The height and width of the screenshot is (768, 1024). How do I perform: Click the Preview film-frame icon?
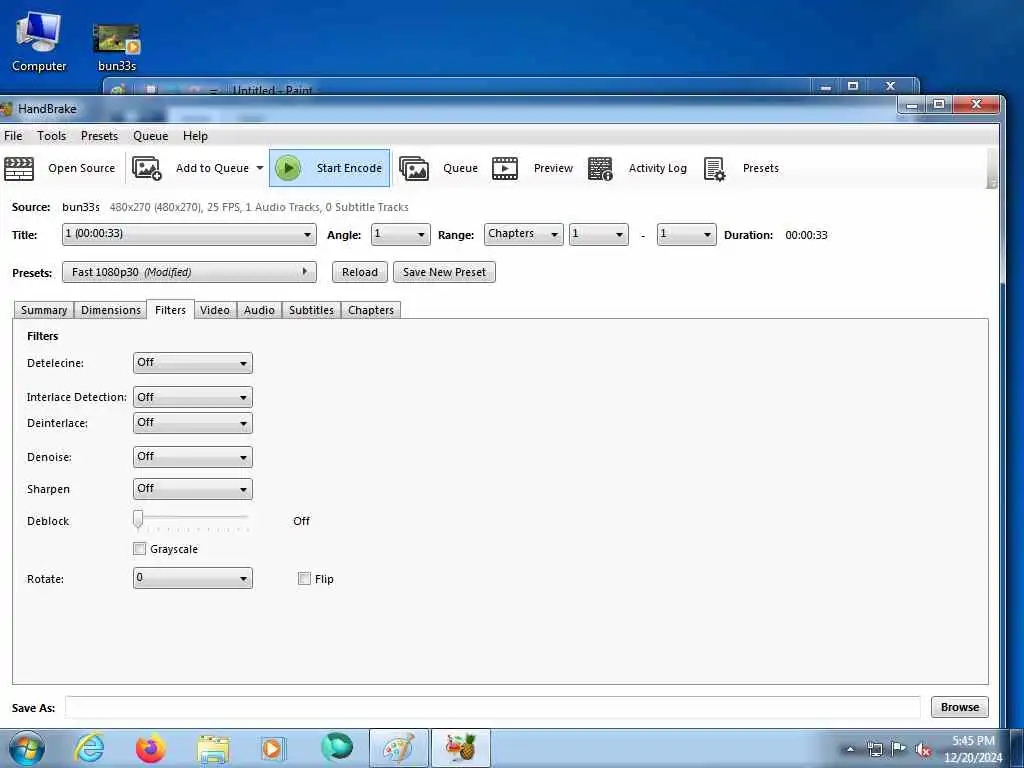click(505, 168)
